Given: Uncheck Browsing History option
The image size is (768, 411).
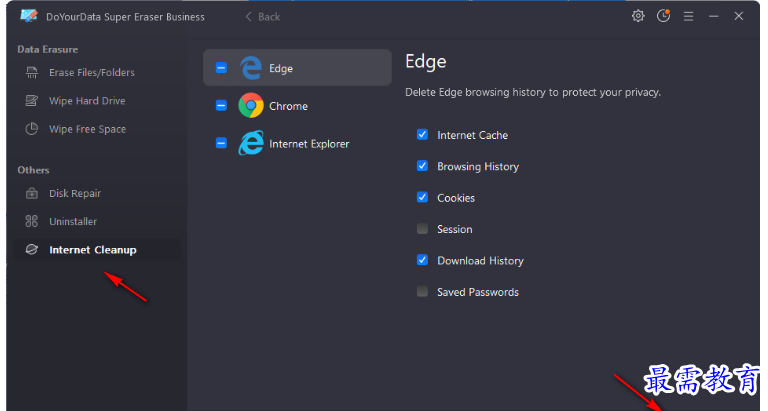Looking at the screenshot, I should [422, 166].
